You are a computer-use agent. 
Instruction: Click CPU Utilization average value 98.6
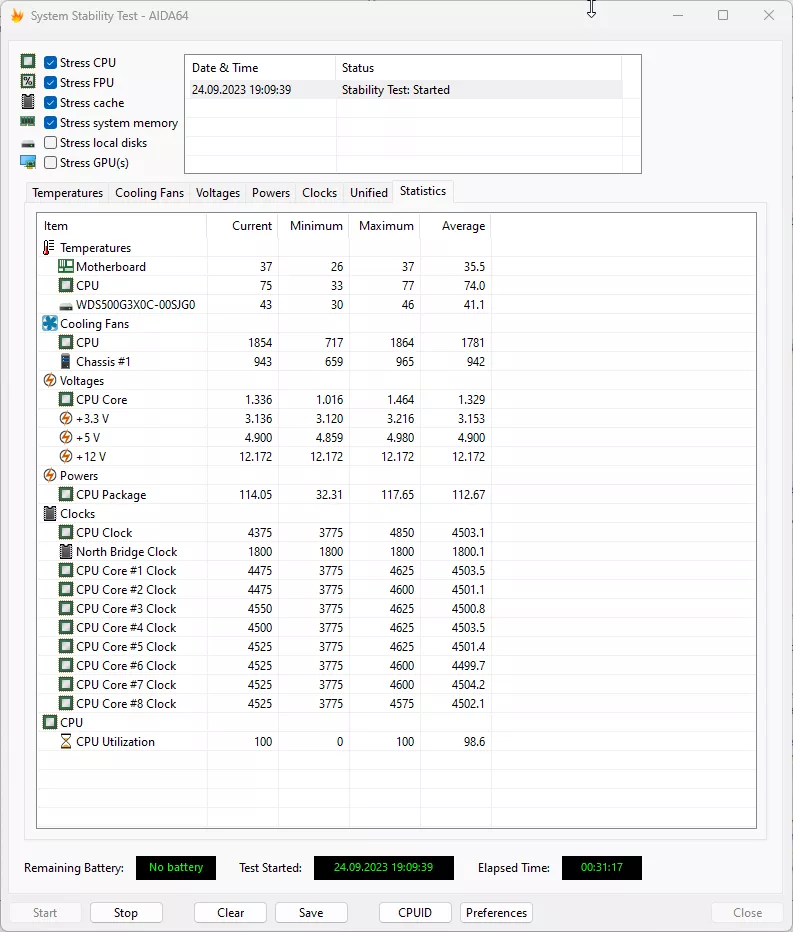click(x=474, y=742)
